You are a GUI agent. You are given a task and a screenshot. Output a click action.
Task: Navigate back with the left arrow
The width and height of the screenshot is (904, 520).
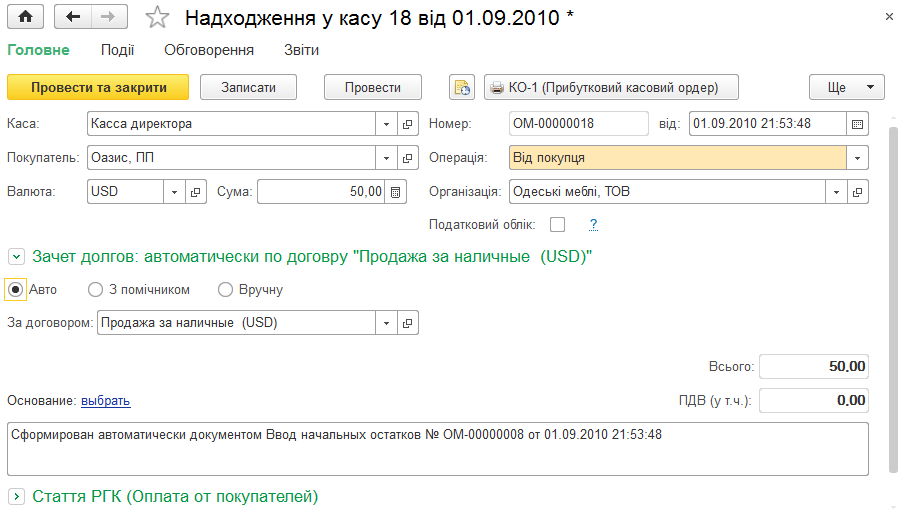pyautogui.click(x=73, y=17)
